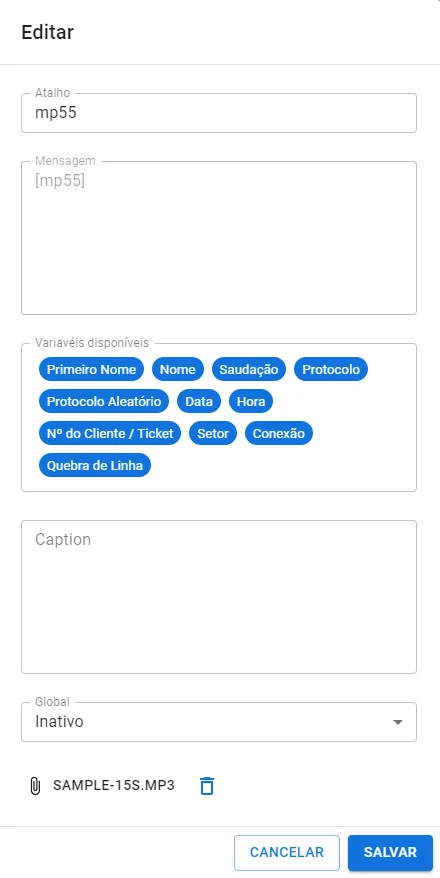The image size is (440, 878).
Task: Click the paperclip attachment icon
Action: pos(35,786)
